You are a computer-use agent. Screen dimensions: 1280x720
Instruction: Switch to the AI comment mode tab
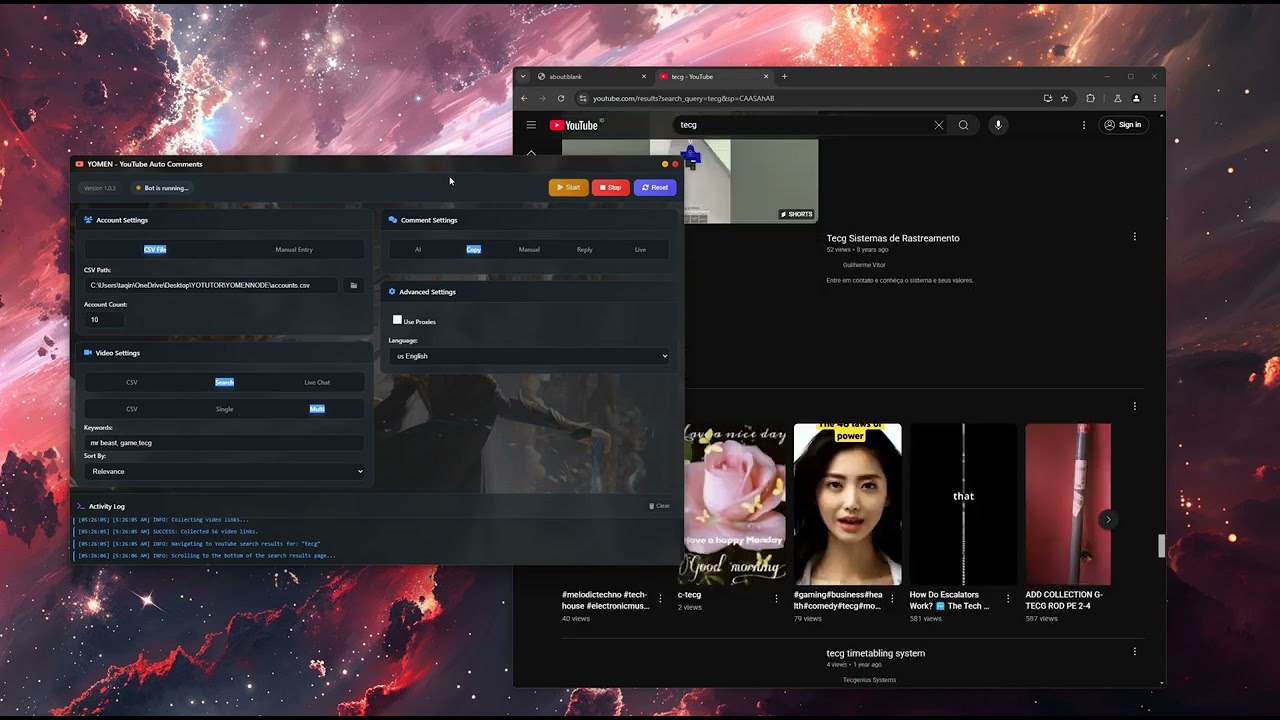(x=418, y=249)
